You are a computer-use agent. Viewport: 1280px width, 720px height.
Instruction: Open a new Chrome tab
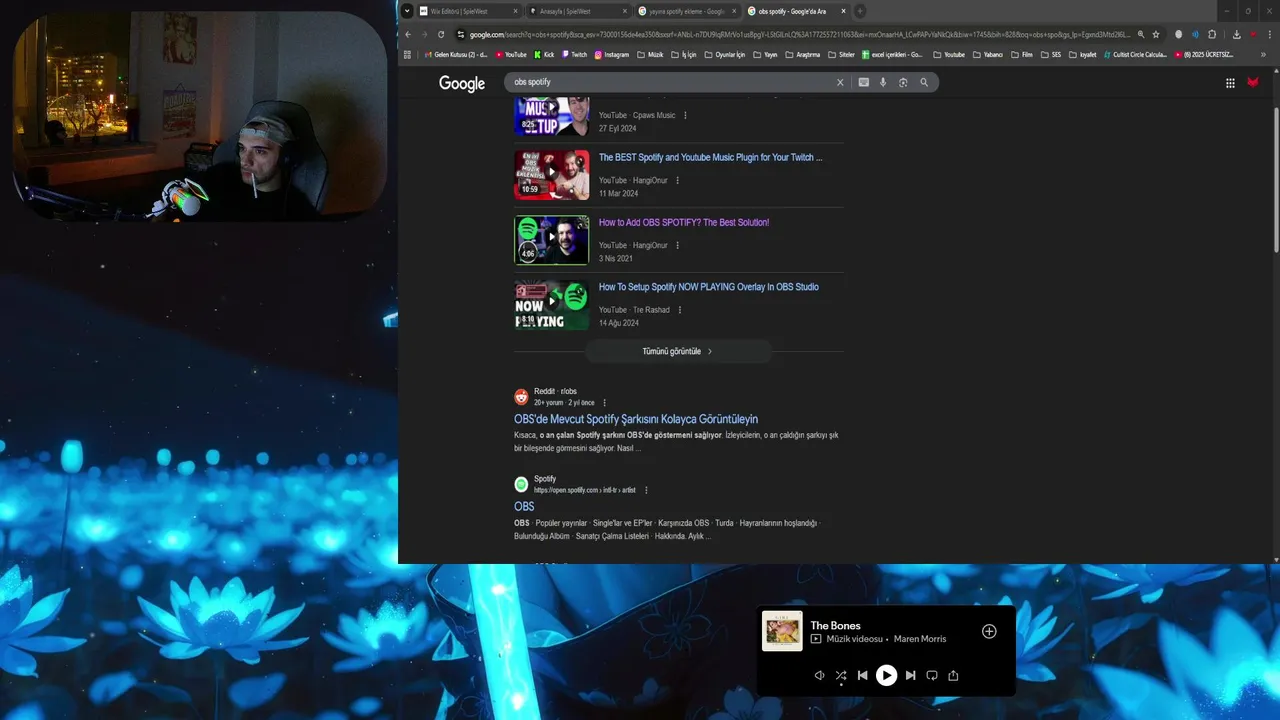tap(860, 11)
